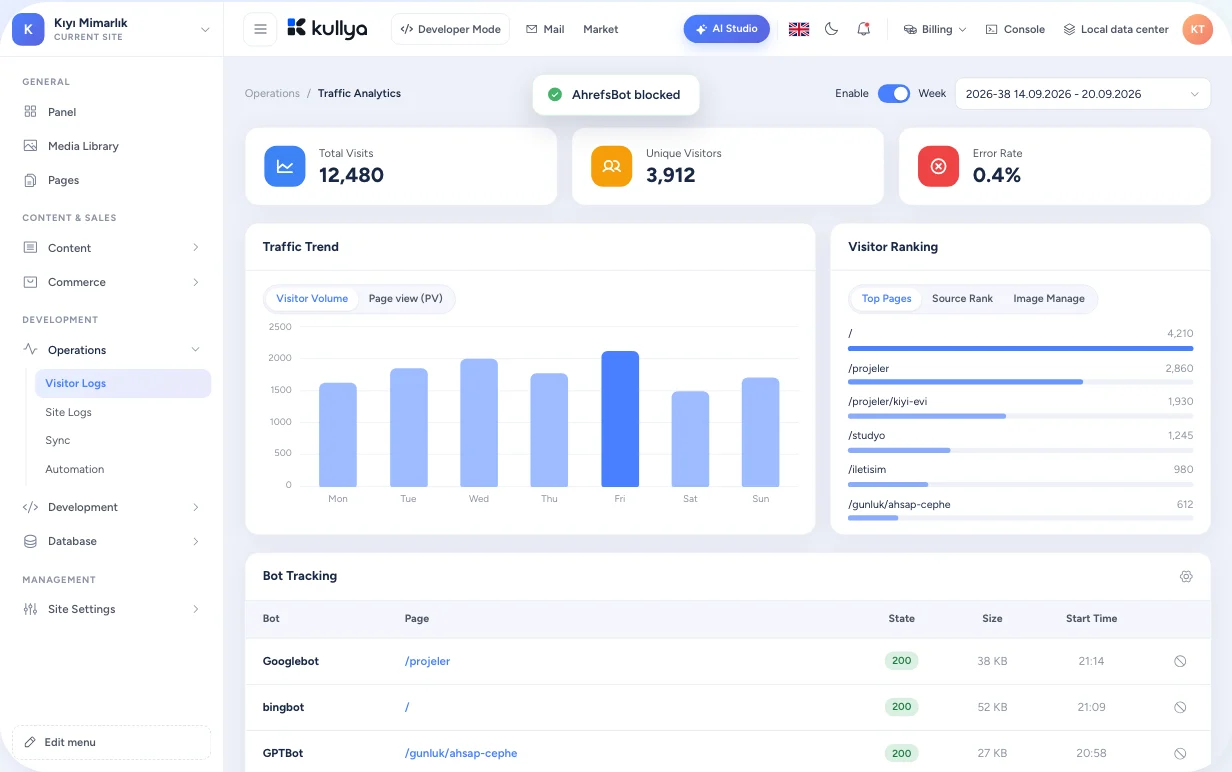
Task: Click the AhrefsBot blocked notification
Action: pyautogui.click(x=616, y=95)
